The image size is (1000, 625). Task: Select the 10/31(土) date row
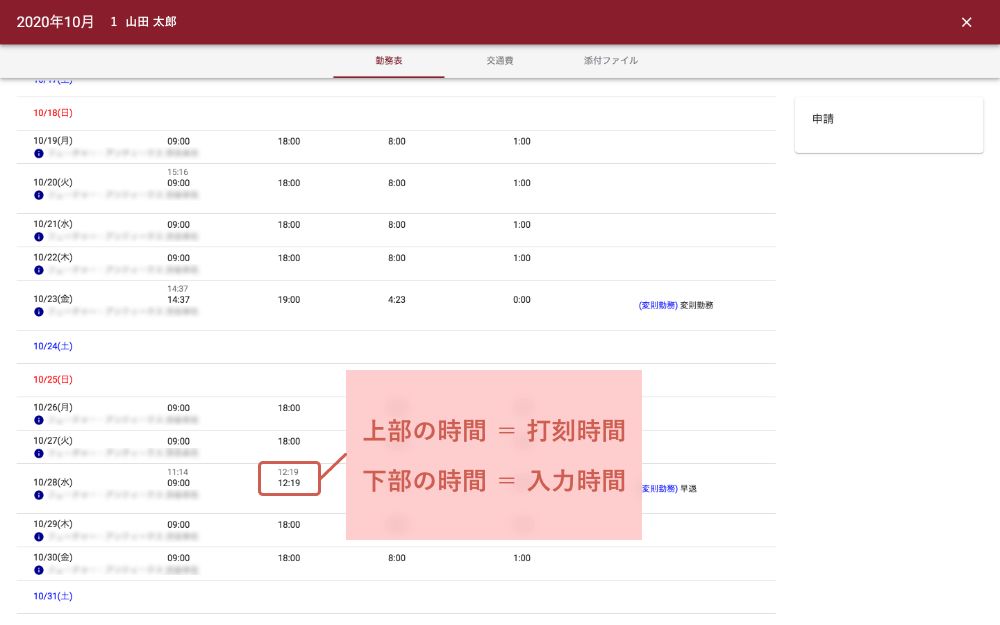(53, 596)
